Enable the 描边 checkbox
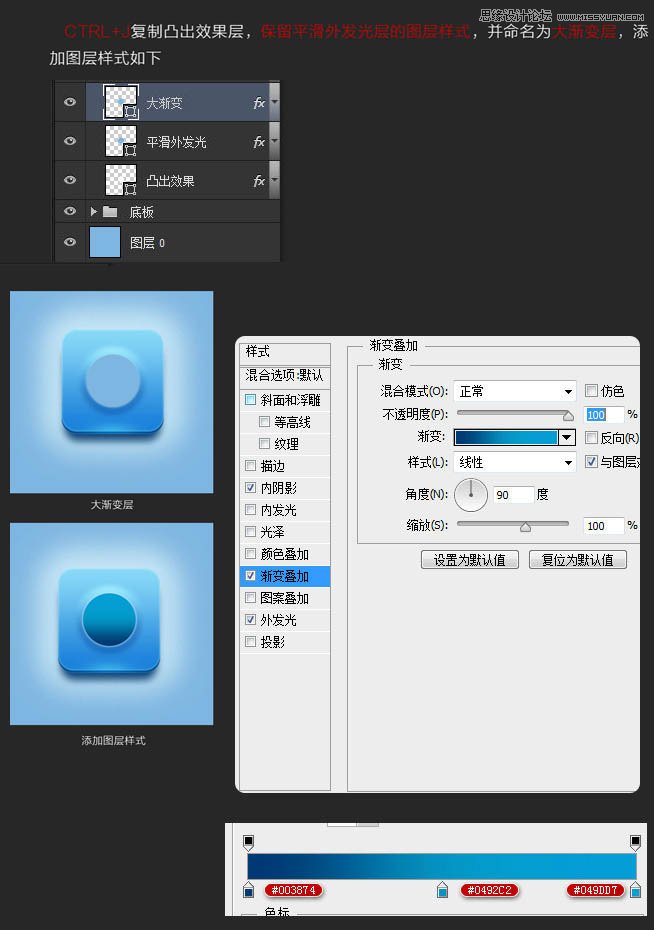This screenshot has width=654, height=930. (x=250, y=466)
